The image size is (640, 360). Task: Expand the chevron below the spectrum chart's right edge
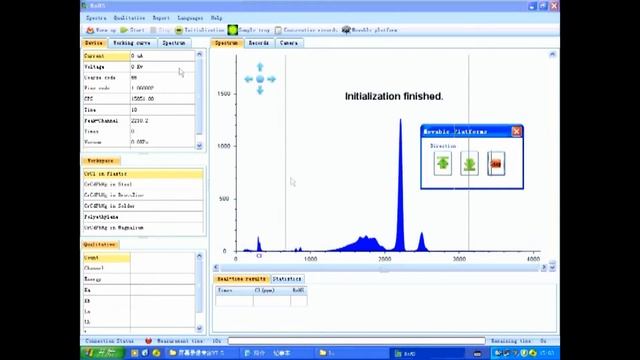pos(552,267)
